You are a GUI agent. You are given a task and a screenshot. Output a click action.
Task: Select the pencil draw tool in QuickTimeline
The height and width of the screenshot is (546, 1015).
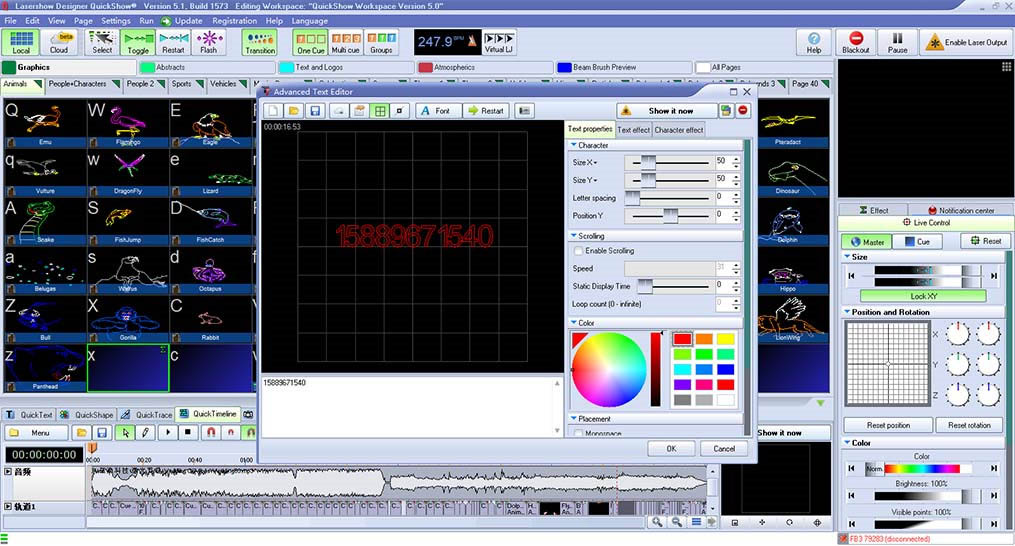tap(146, 432)
